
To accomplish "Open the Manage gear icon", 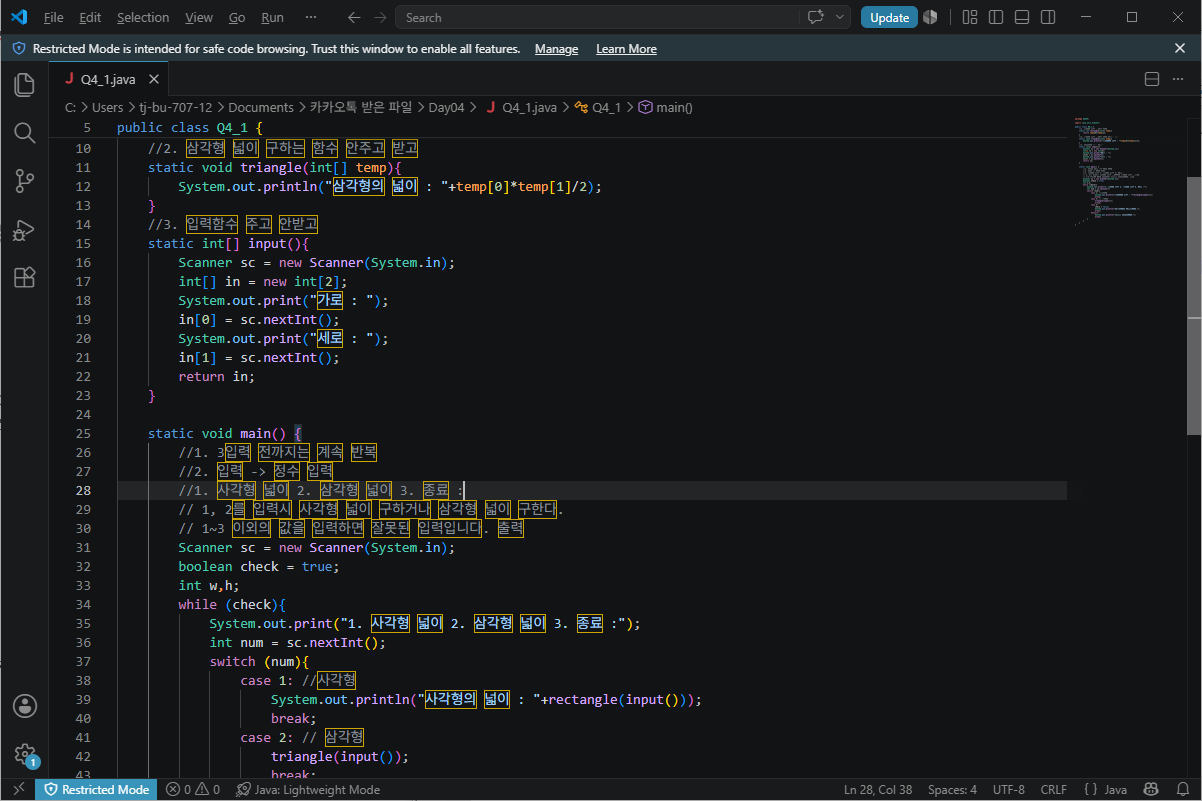I will pos(24,754).
